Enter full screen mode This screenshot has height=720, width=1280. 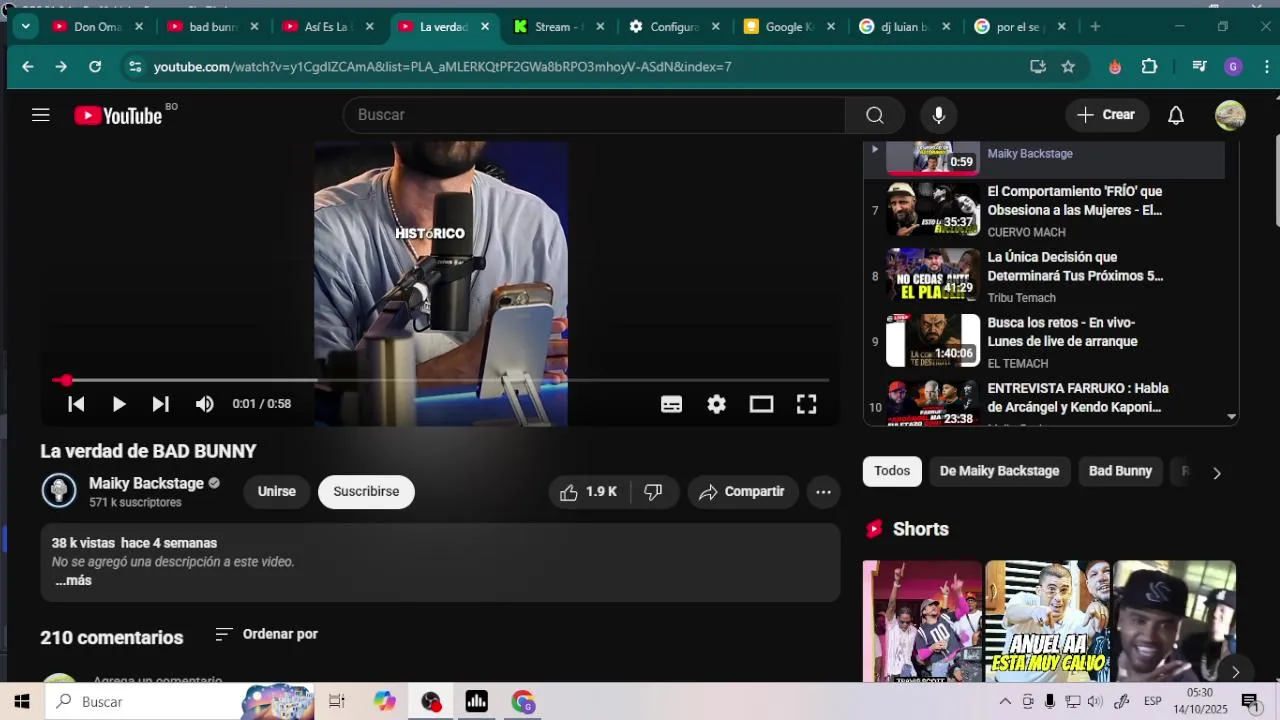click(x=806, y=404)
